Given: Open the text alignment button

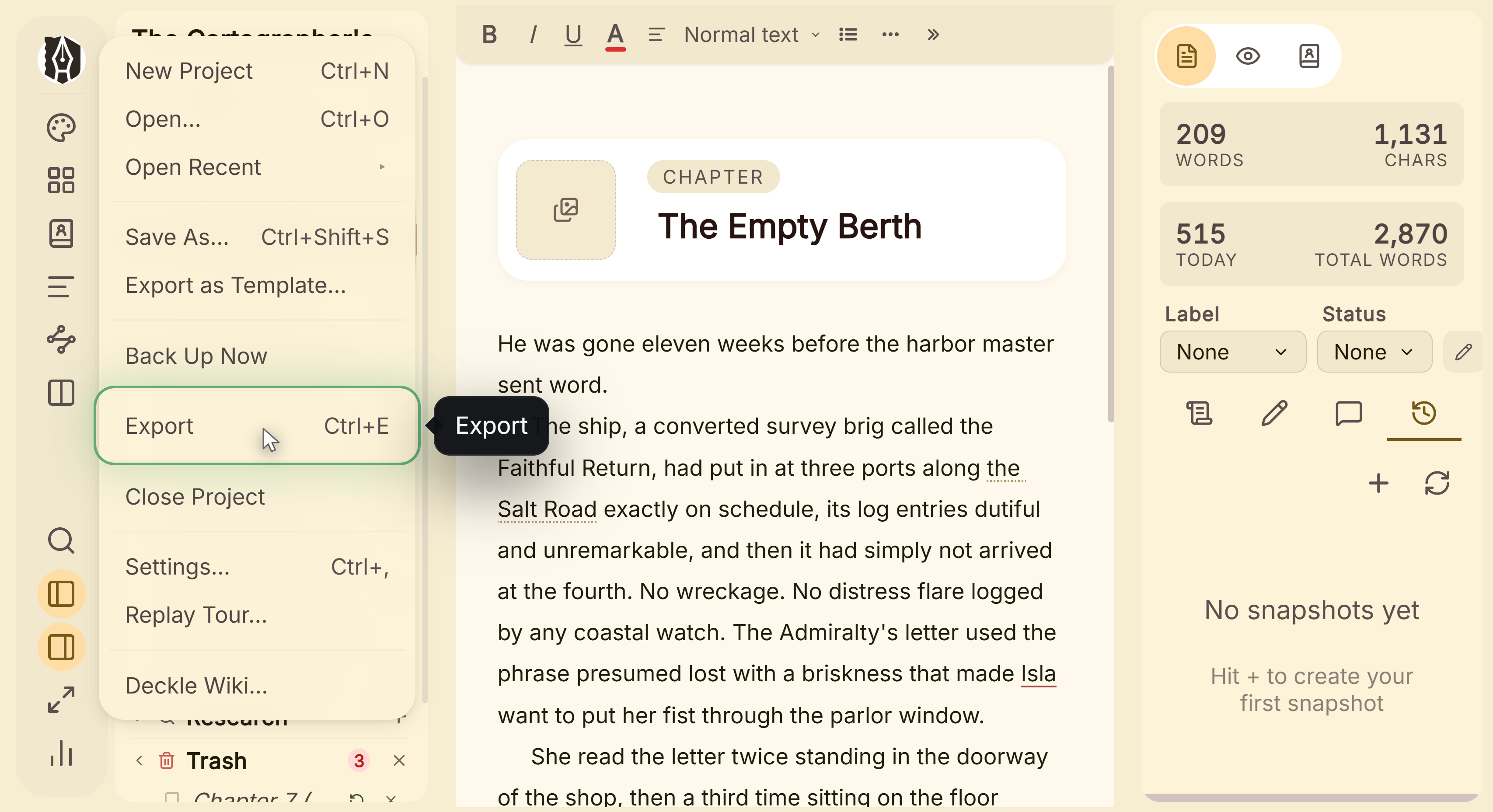Looking at the screenshot, I should [657, 35].
